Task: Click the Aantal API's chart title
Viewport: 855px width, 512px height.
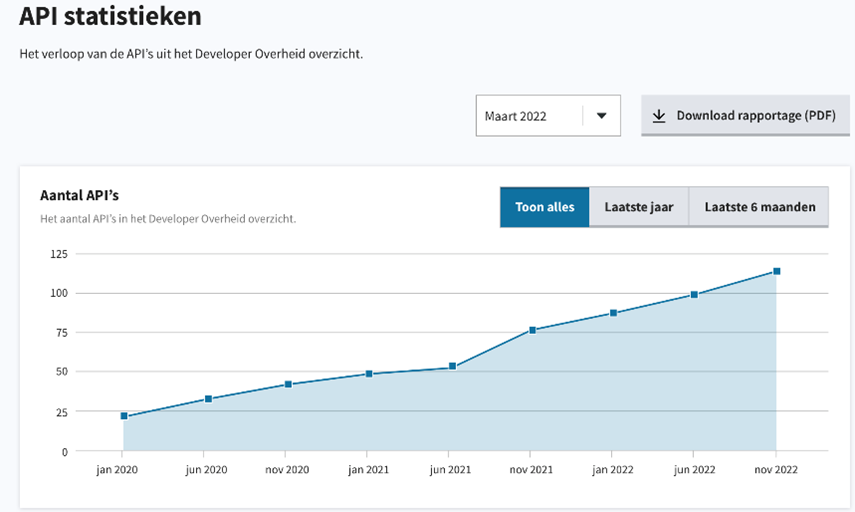Action: coord(79,195)
